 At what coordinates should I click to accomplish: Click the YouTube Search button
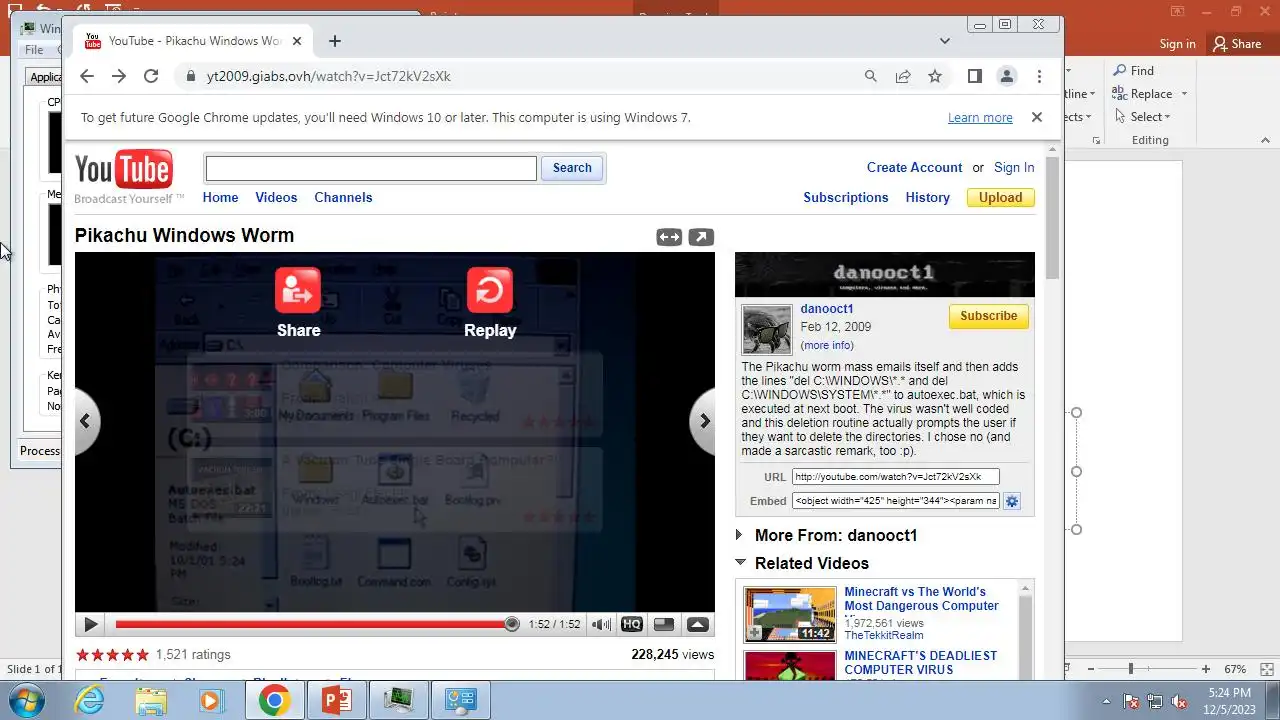click(572, 168)
